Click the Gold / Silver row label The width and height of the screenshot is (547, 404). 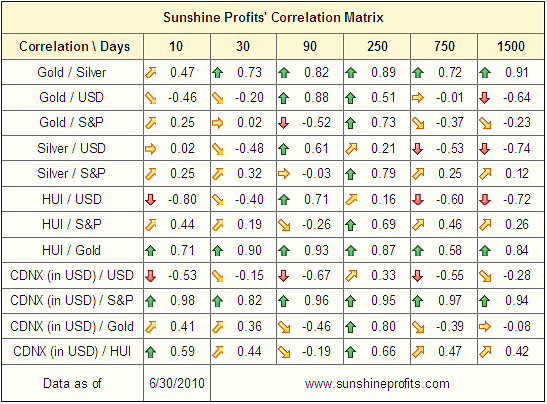(x=72, y=73)
